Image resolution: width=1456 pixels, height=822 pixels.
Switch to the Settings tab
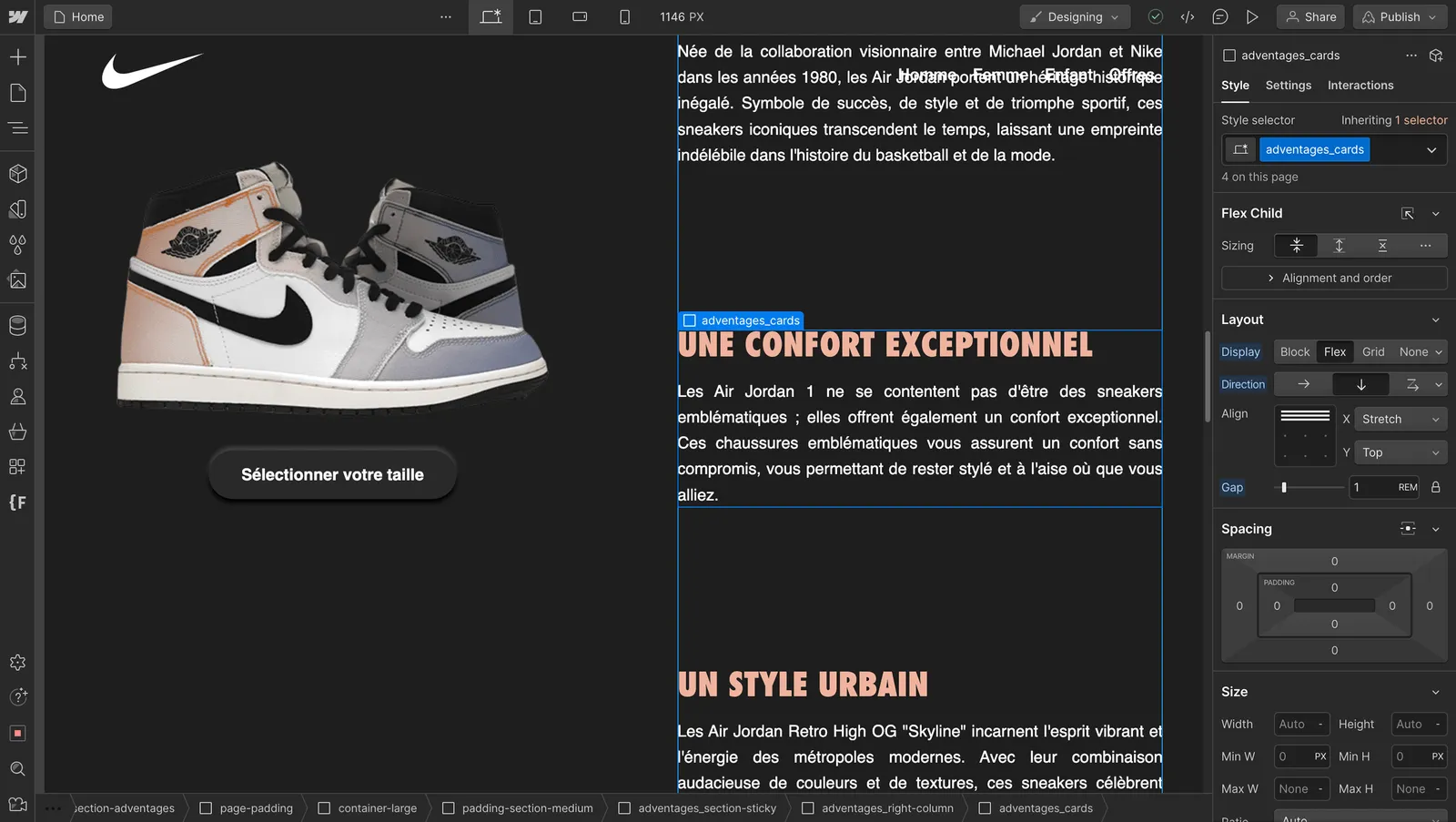pos(1289,85)
